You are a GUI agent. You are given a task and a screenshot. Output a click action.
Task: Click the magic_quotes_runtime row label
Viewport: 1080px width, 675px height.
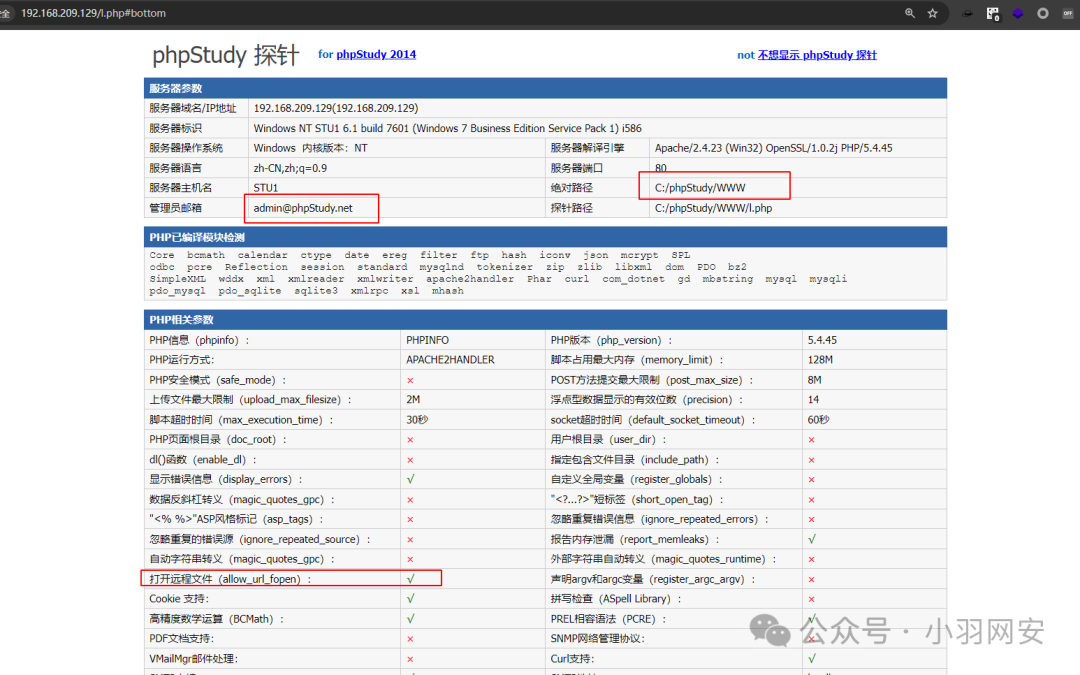663,559
